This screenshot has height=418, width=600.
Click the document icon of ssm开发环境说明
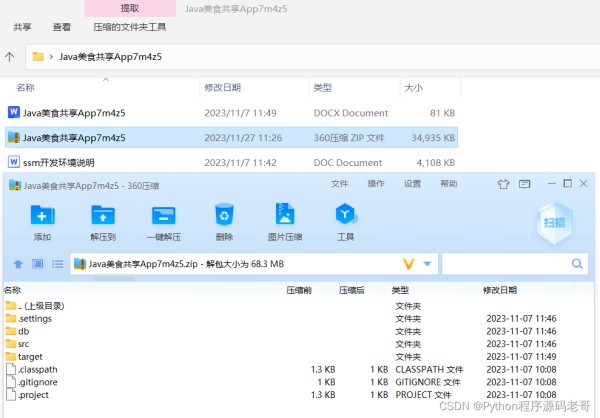(x=14, y=162)
